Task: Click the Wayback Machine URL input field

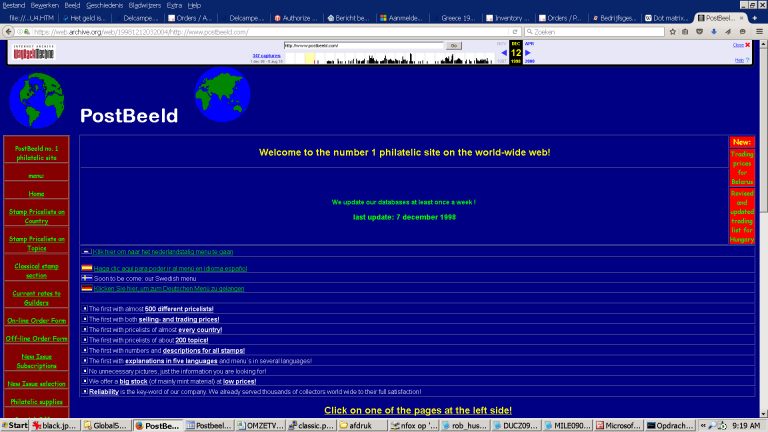Action: (362, 45)
